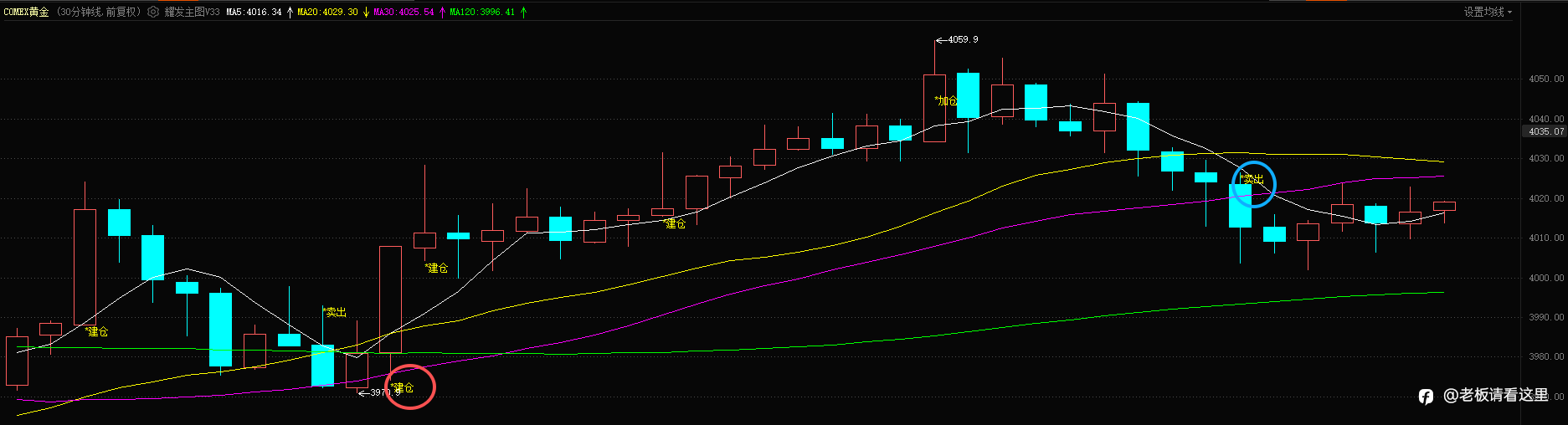Click the 加仓 signal marker

(946, 100)
